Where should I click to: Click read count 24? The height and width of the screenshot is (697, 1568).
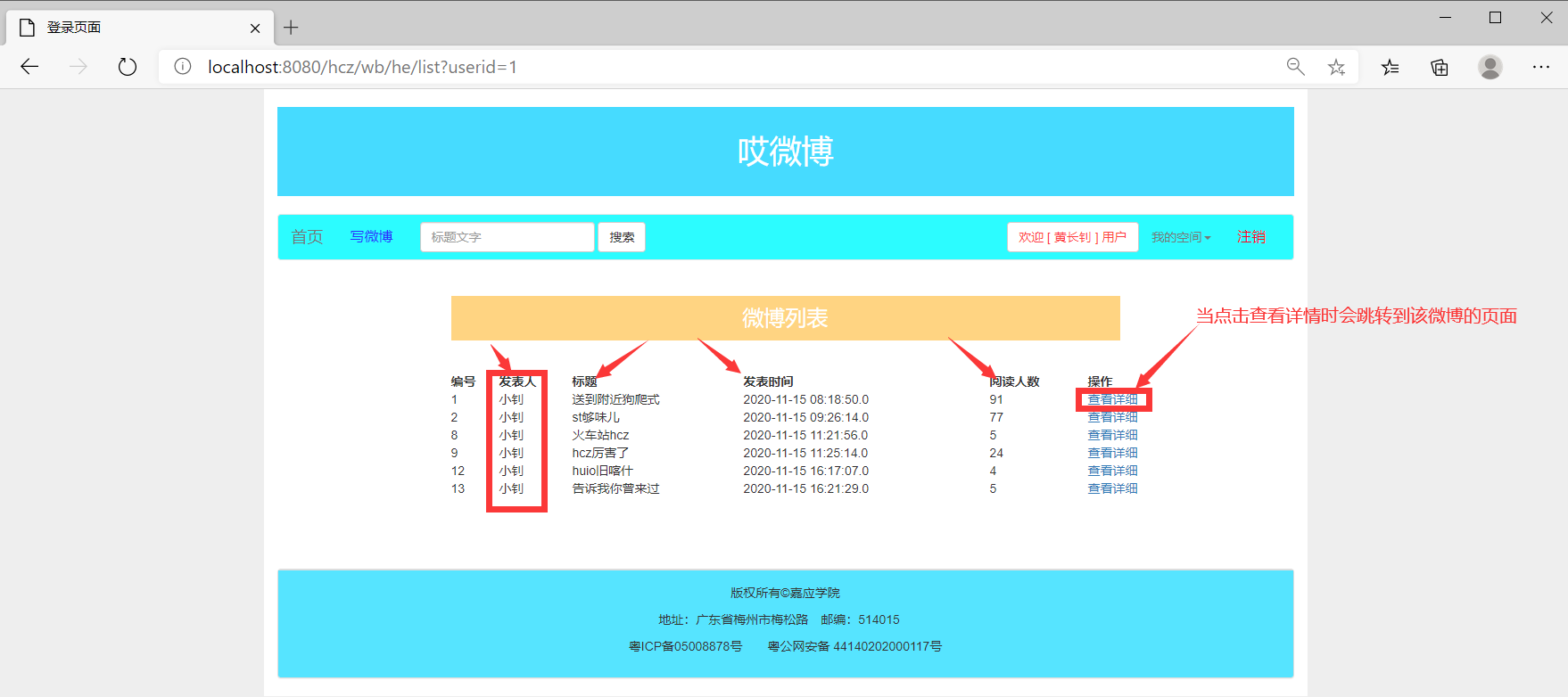coord(996,453)
